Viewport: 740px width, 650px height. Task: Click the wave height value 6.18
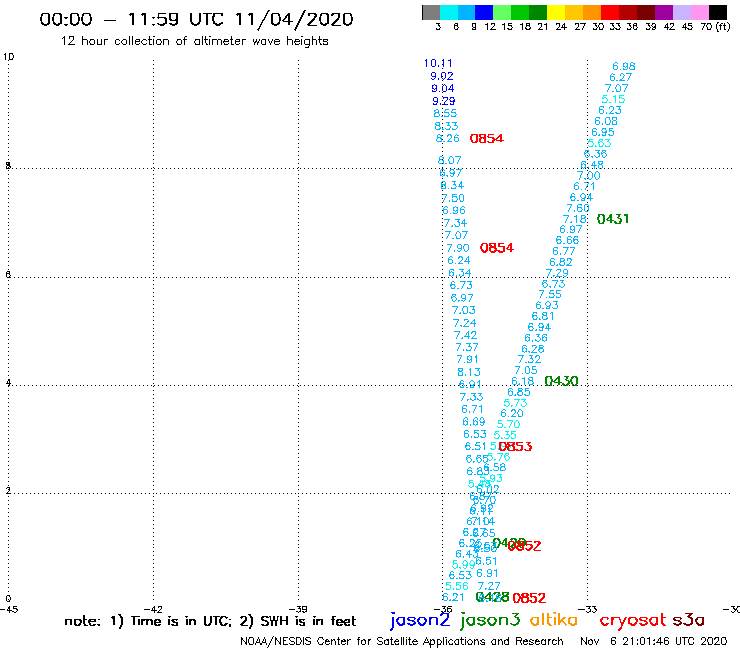[x=522, y=381]
